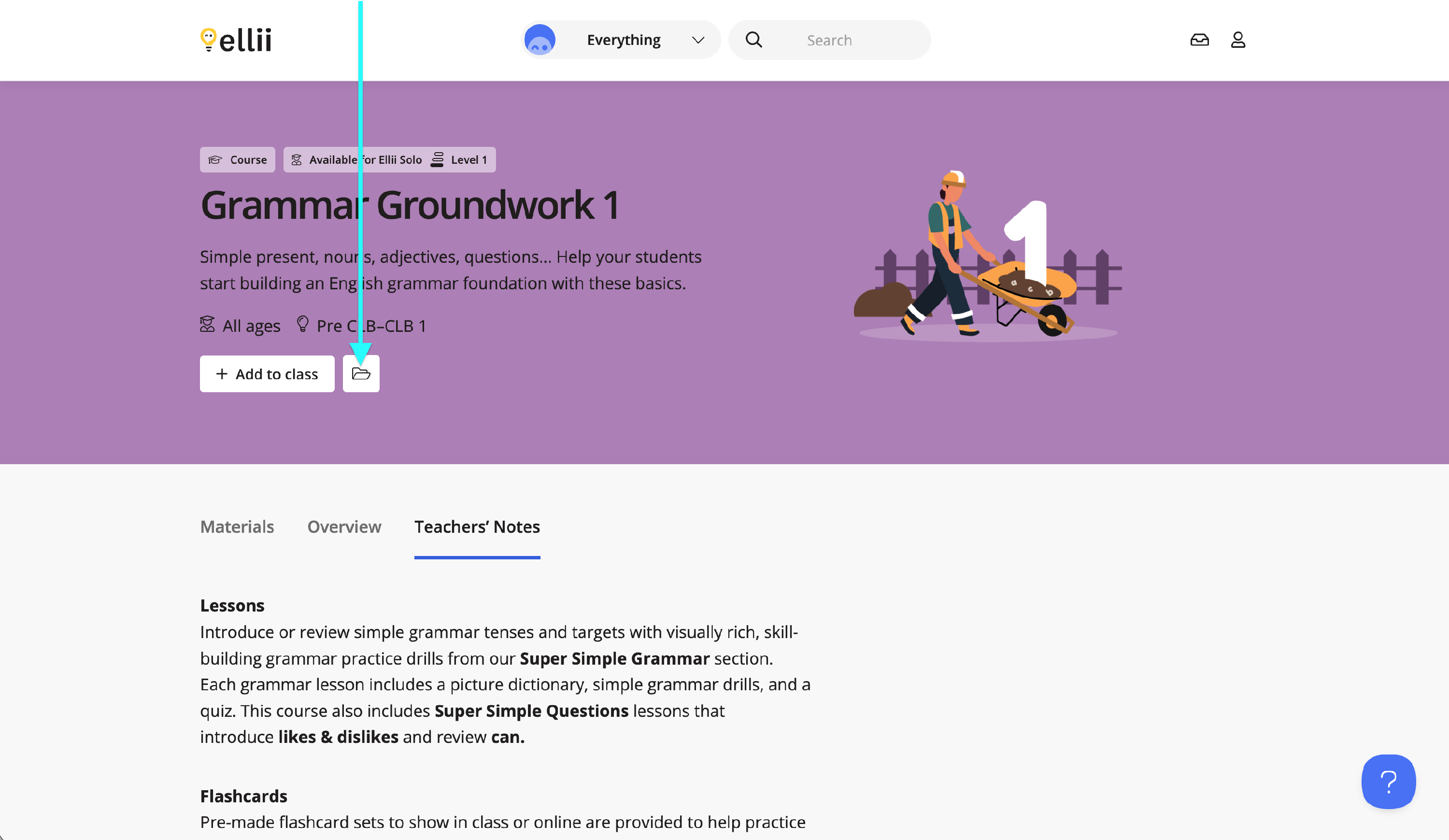The image size is (1449, 840).
Task: Click the graduation cap Course badge
Action: (238, 160)
